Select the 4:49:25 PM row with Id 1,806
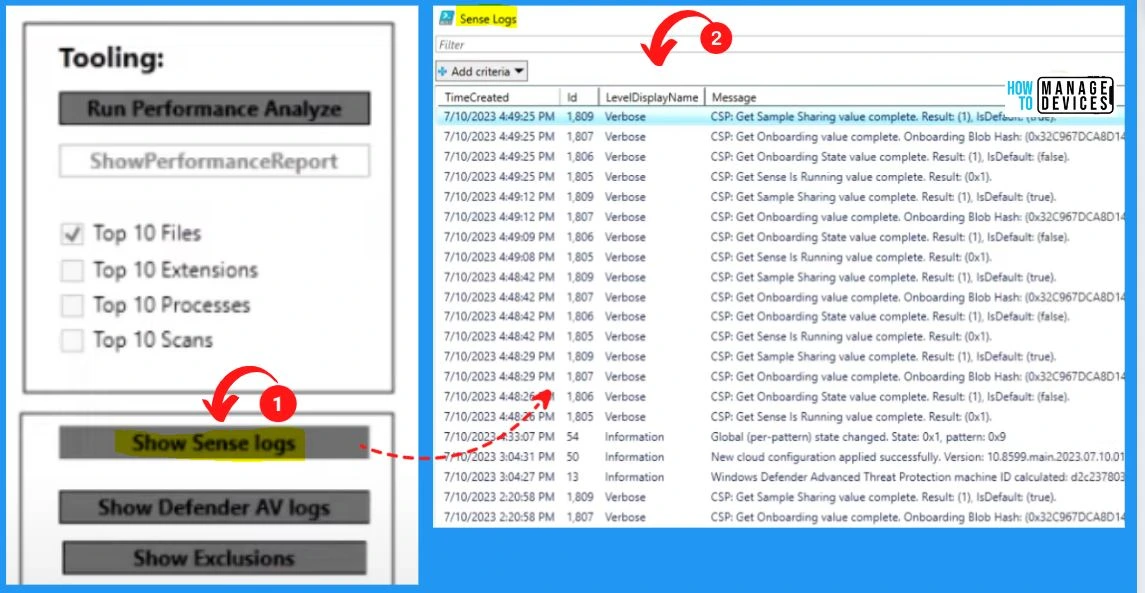The width and height of the screenshot is (1145, 593). click(x=781, y=156)
